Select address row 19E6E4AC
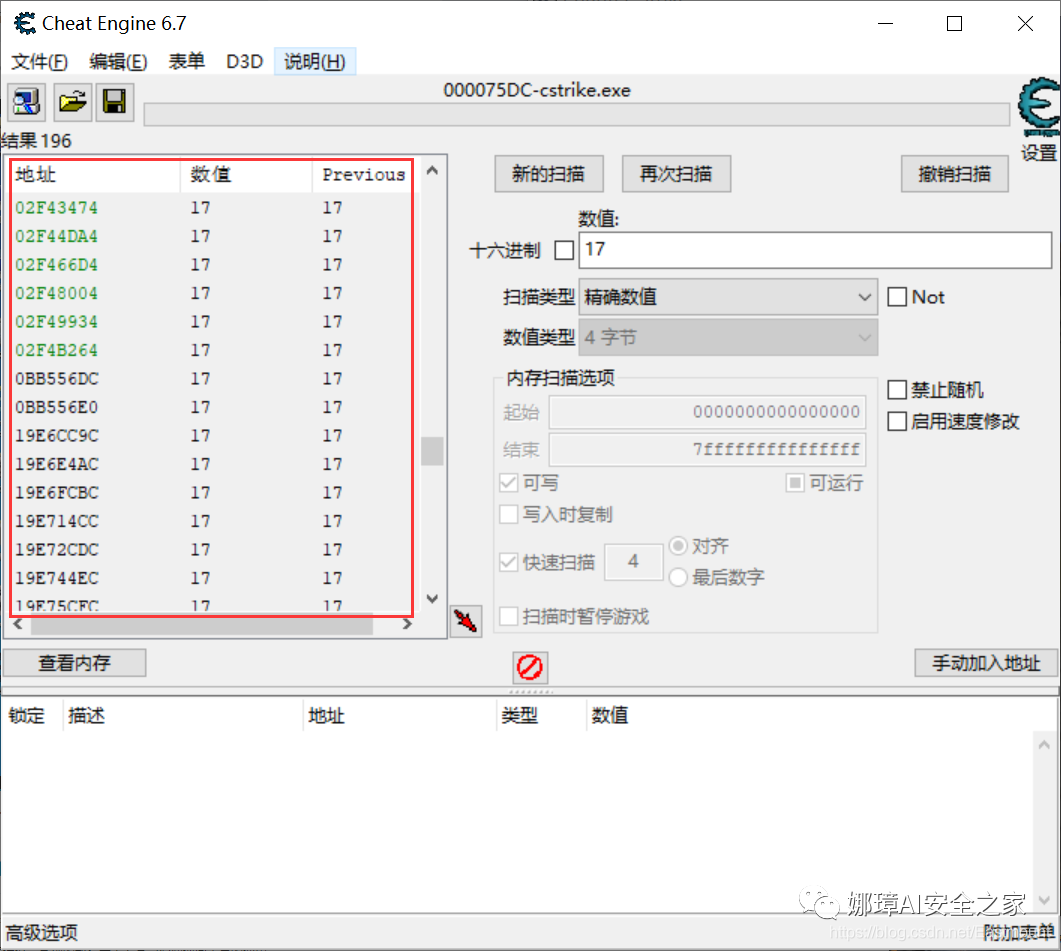The width and height of the screenshot is (1061, 951). (212, 464)
